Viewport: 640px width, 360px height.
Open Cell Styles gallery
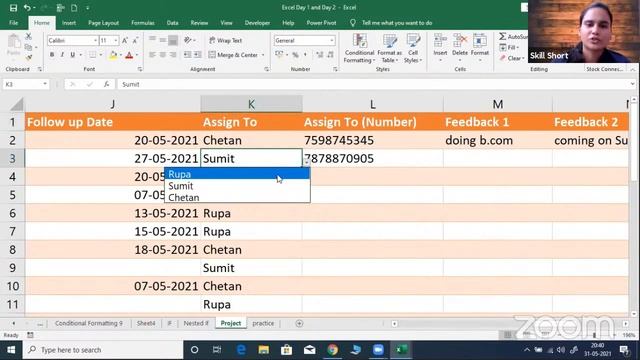tap(413, 49)
